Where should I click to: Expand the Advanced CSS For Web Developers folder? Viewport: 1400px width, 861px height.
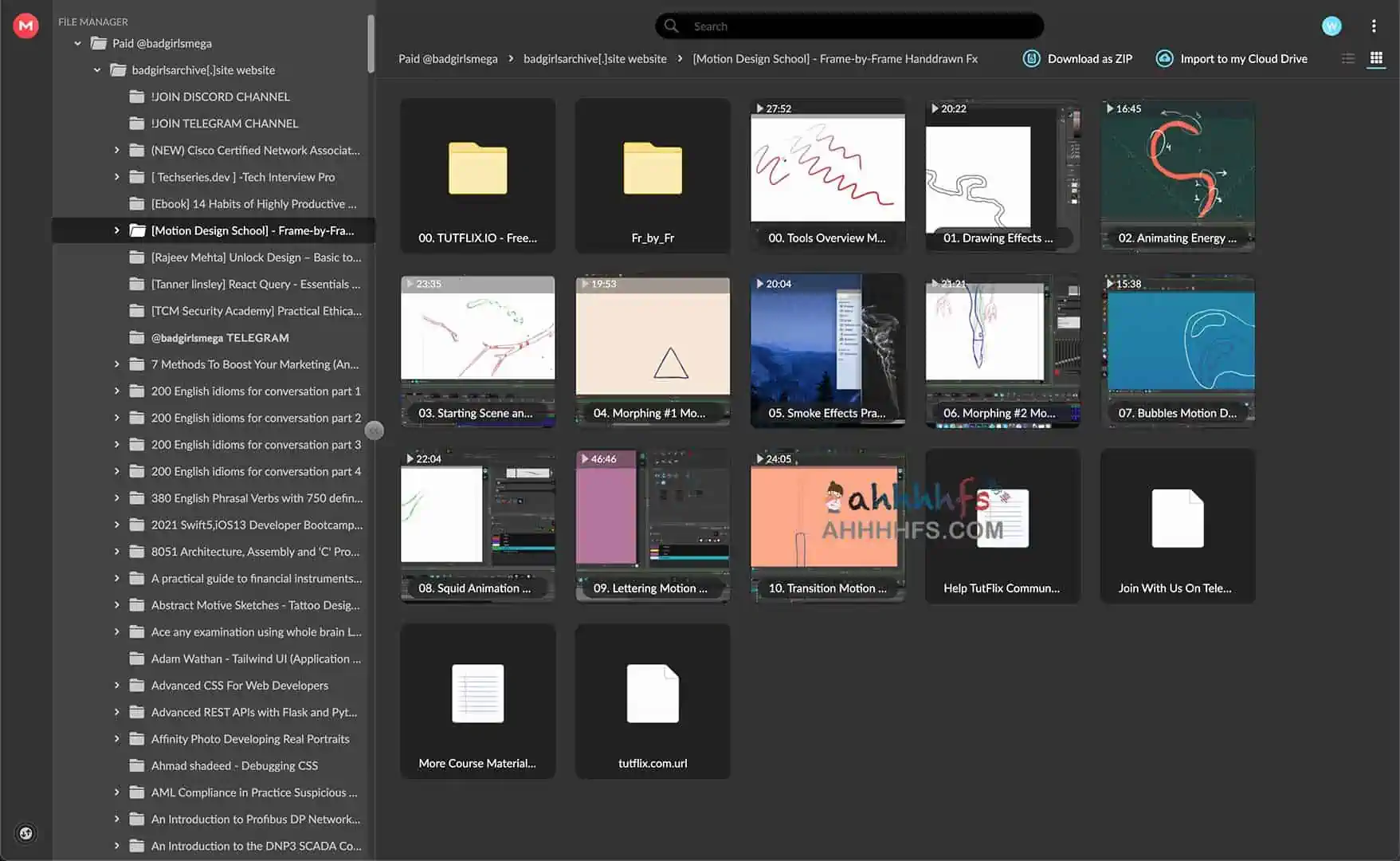116,686
